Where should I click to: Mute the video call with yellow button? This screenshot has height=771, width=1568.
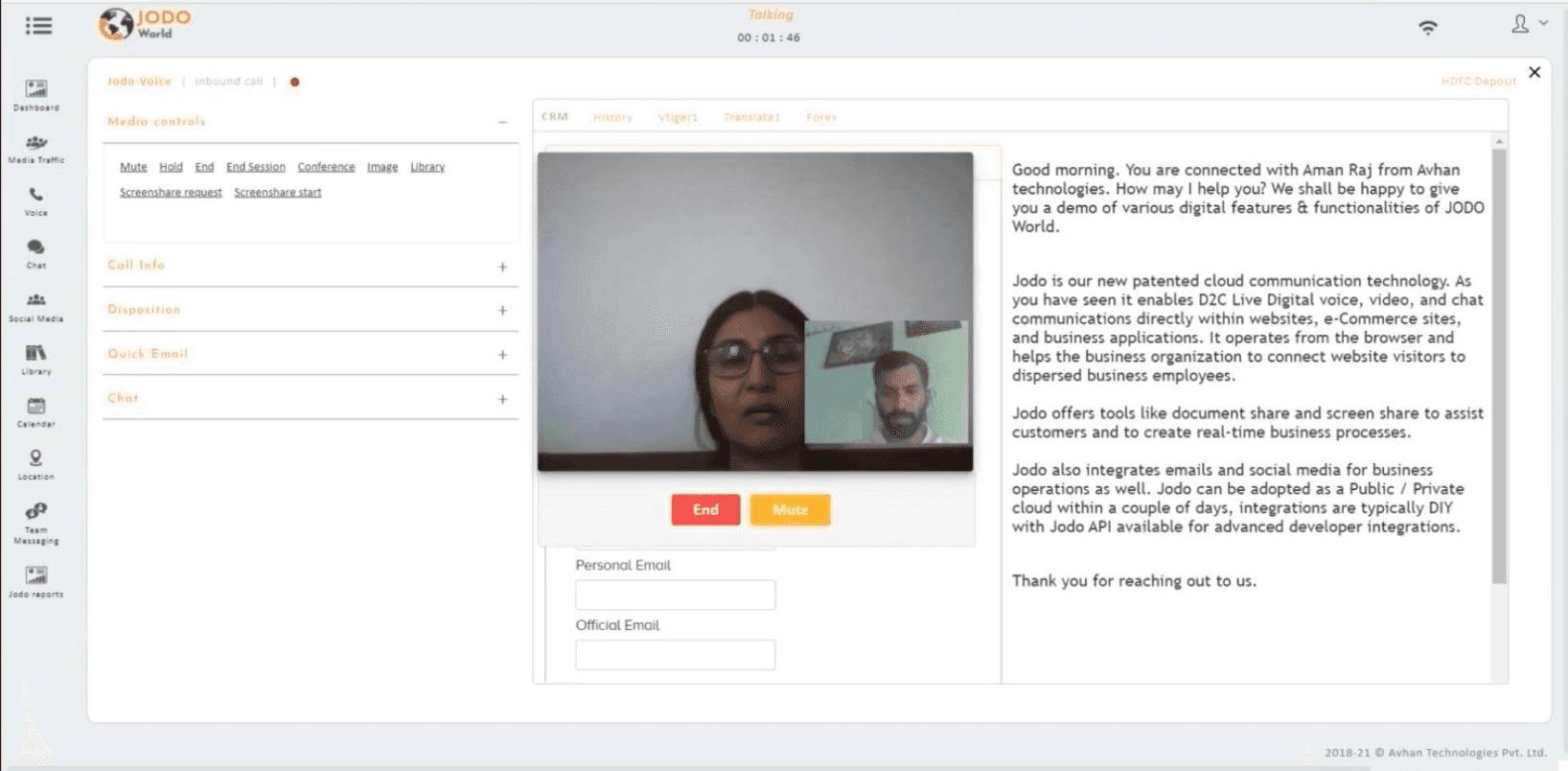790,510
